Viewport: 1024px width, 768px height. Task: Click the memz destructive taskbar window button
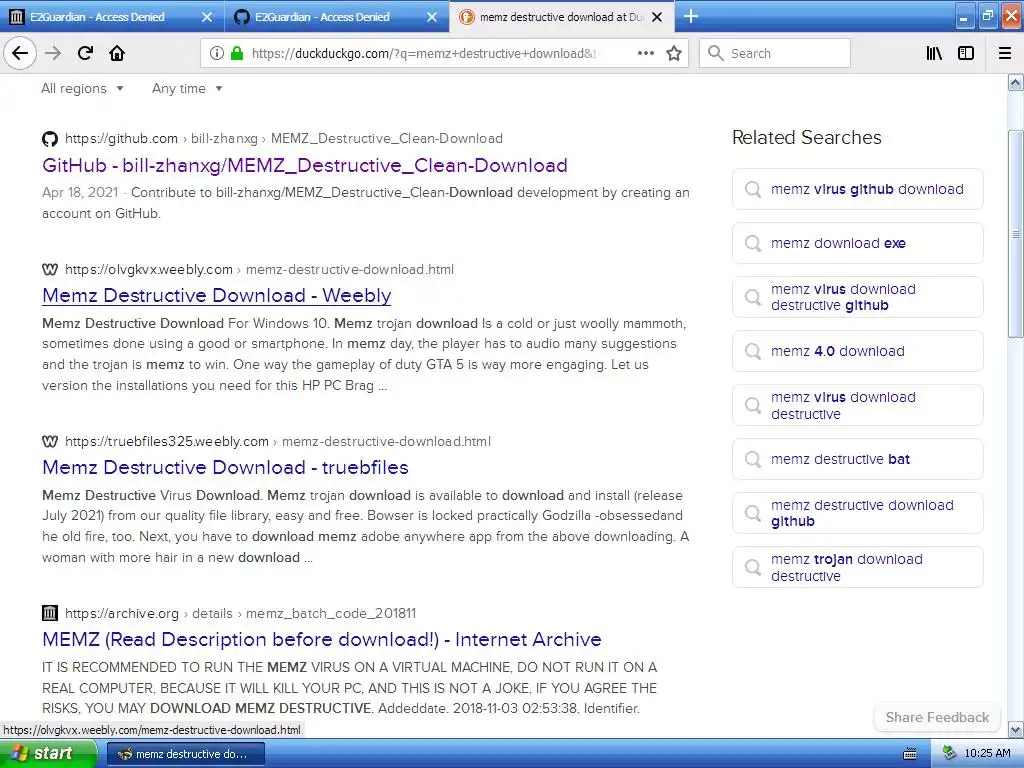click(x=185, y=754)
